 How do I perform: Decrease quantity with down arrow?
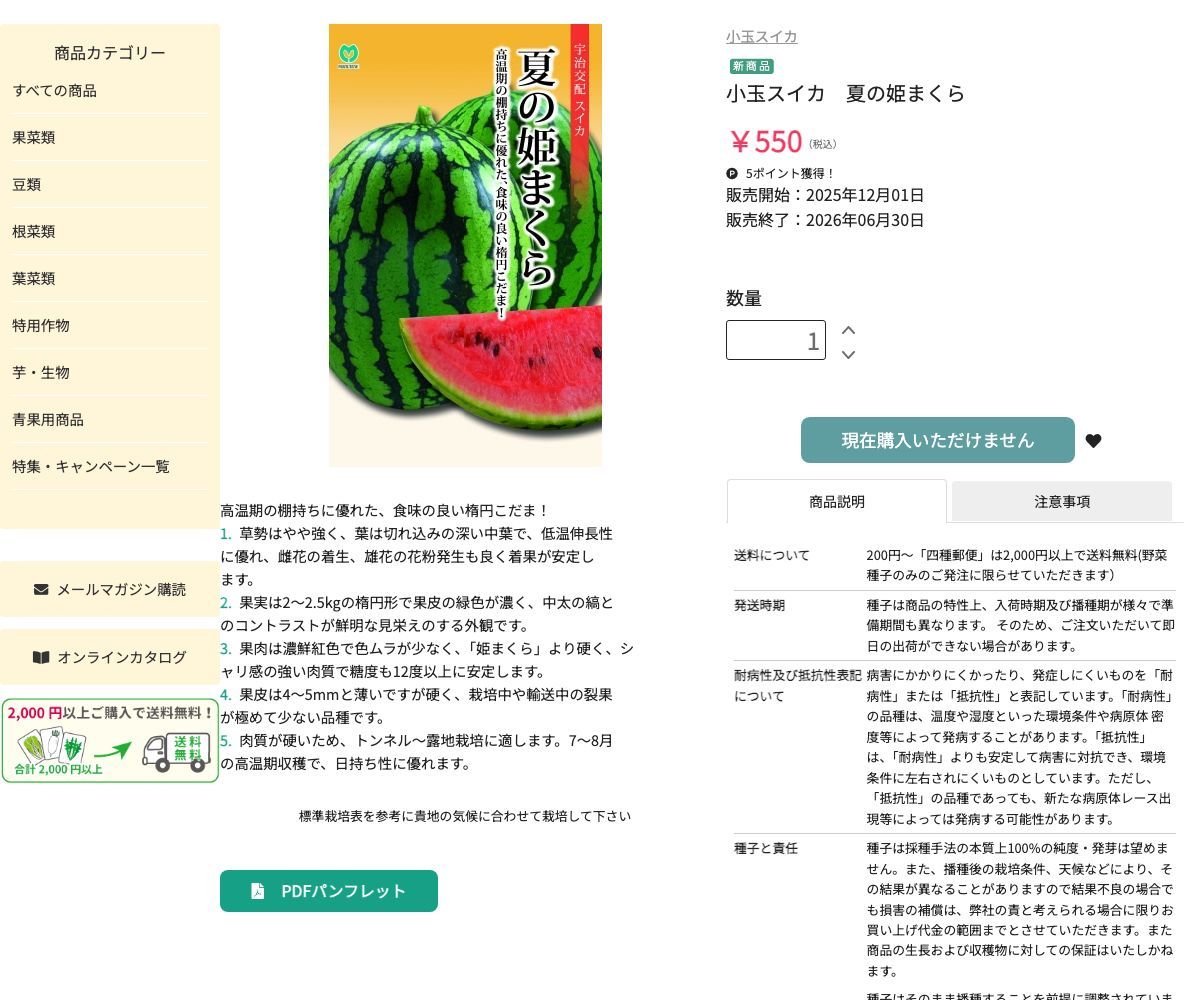pos(848,354)
